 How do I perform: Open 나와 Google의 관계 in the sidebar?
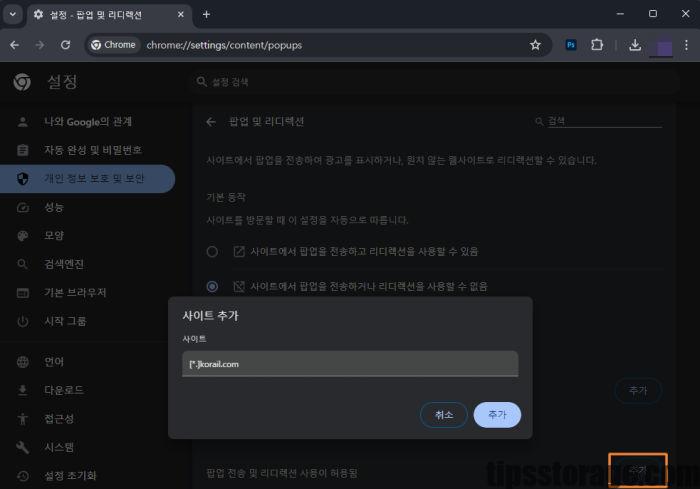coord(88,121)
